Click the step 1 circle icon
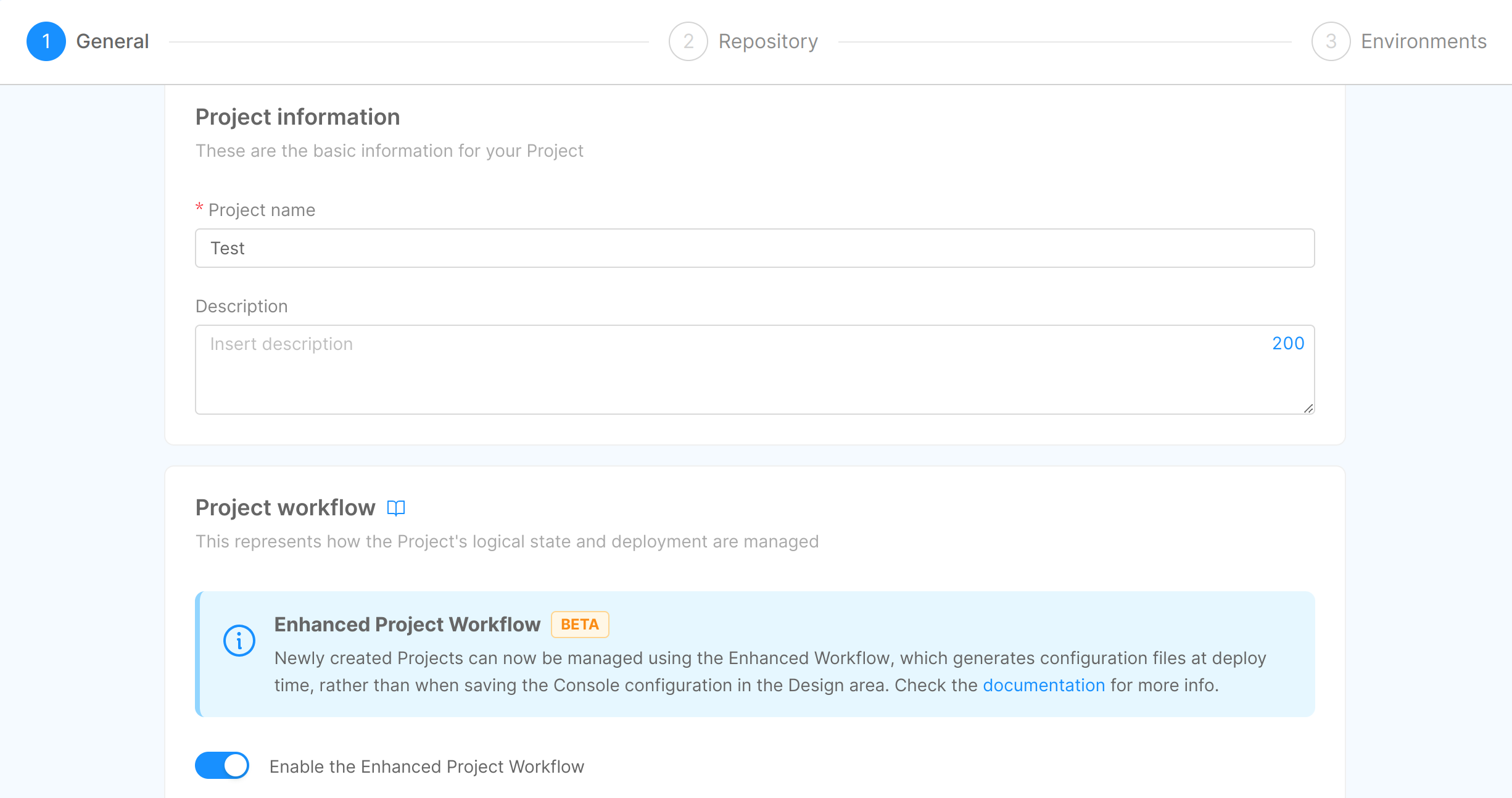1512x798 pixels. pyautogui.click(x=46, y=41)
